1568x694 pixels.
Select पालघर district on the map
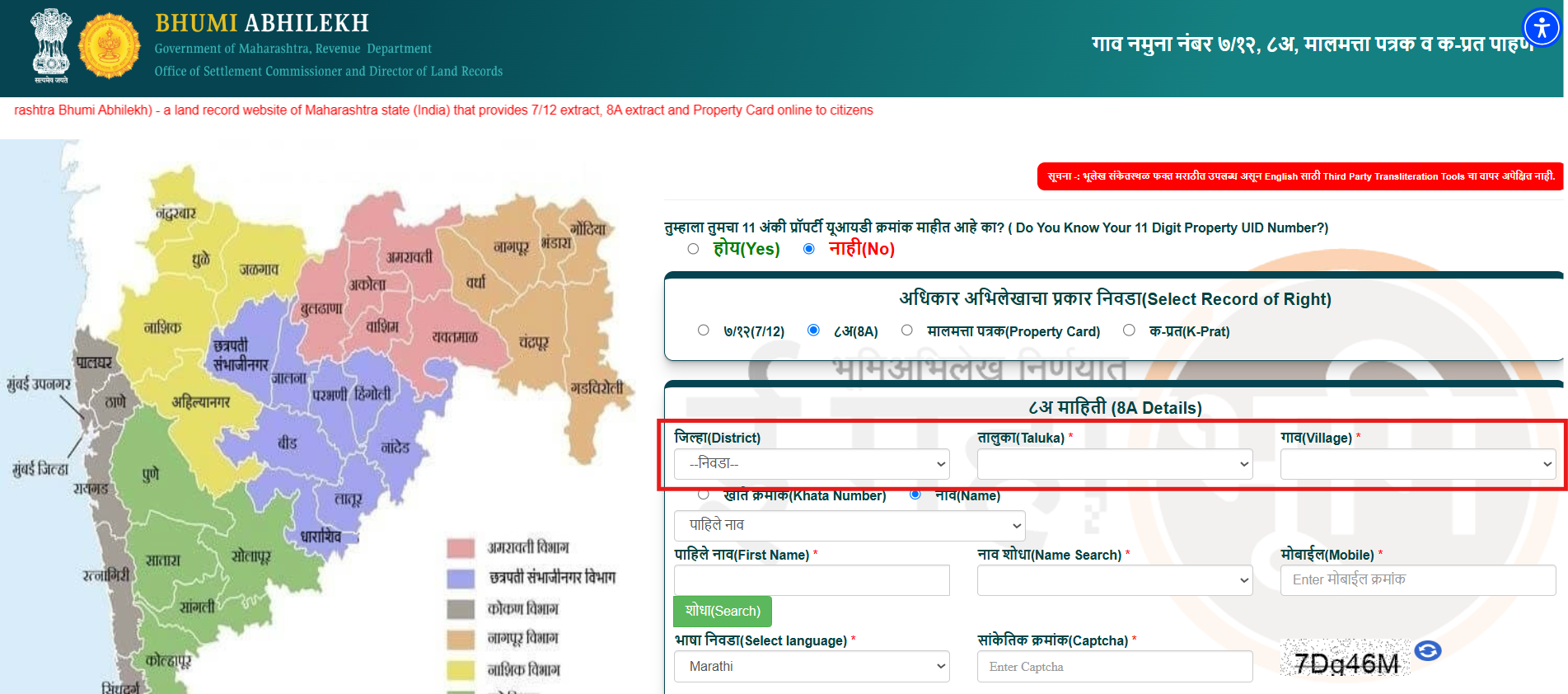pos(94,362)
